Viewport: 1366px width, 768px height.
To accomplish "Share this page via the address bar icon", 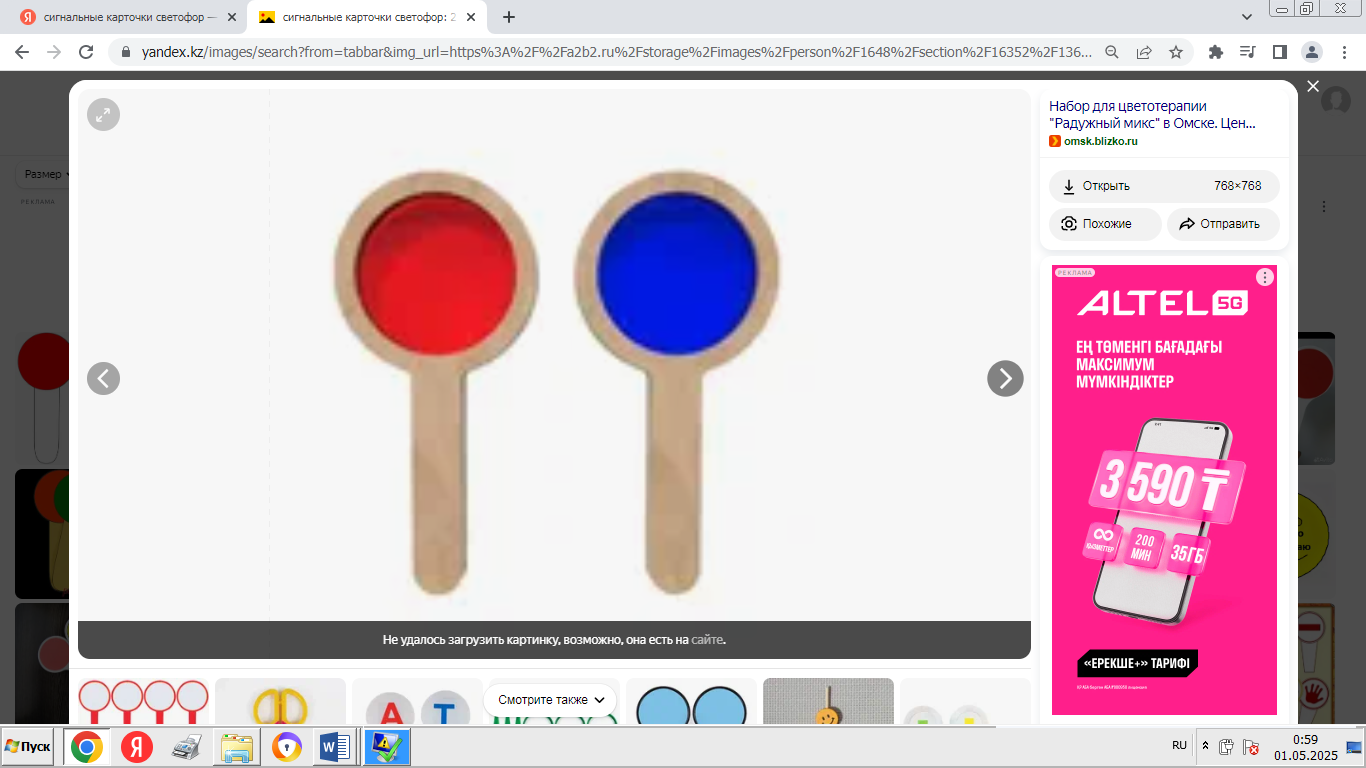I will [x=1144, y=52].
